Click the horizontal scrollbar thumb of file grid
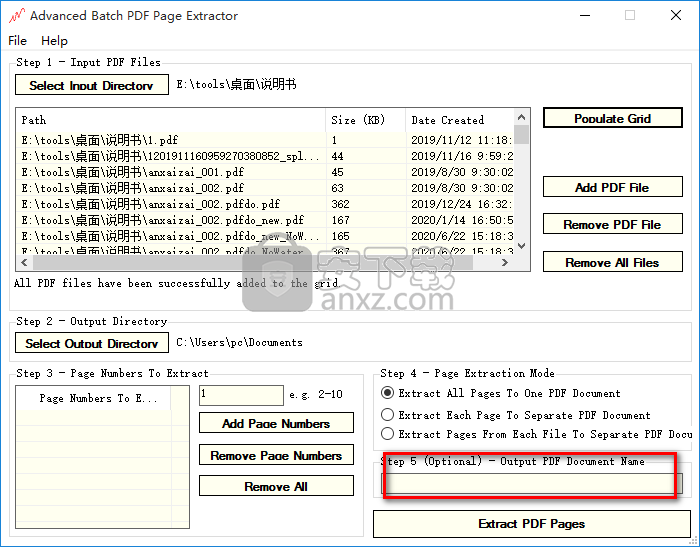The height and width of the screenshot is (547, 700). pos(253,263)
